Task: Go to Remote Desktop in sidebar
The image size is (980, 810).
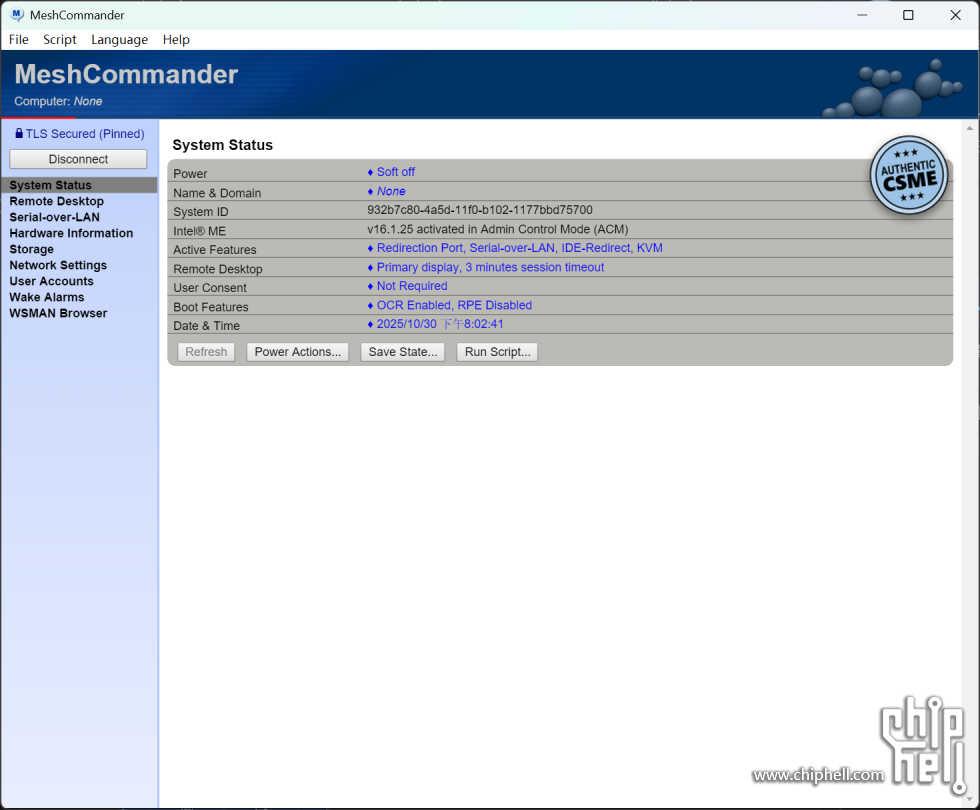Action: (x=57, y=201)
